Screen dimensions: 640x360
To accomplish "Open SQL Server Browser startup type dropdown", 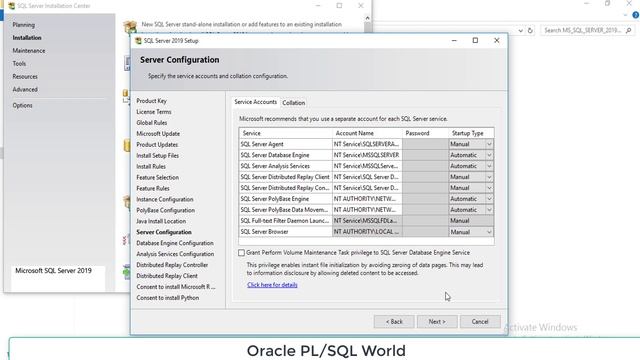I will tap(489, 232).
